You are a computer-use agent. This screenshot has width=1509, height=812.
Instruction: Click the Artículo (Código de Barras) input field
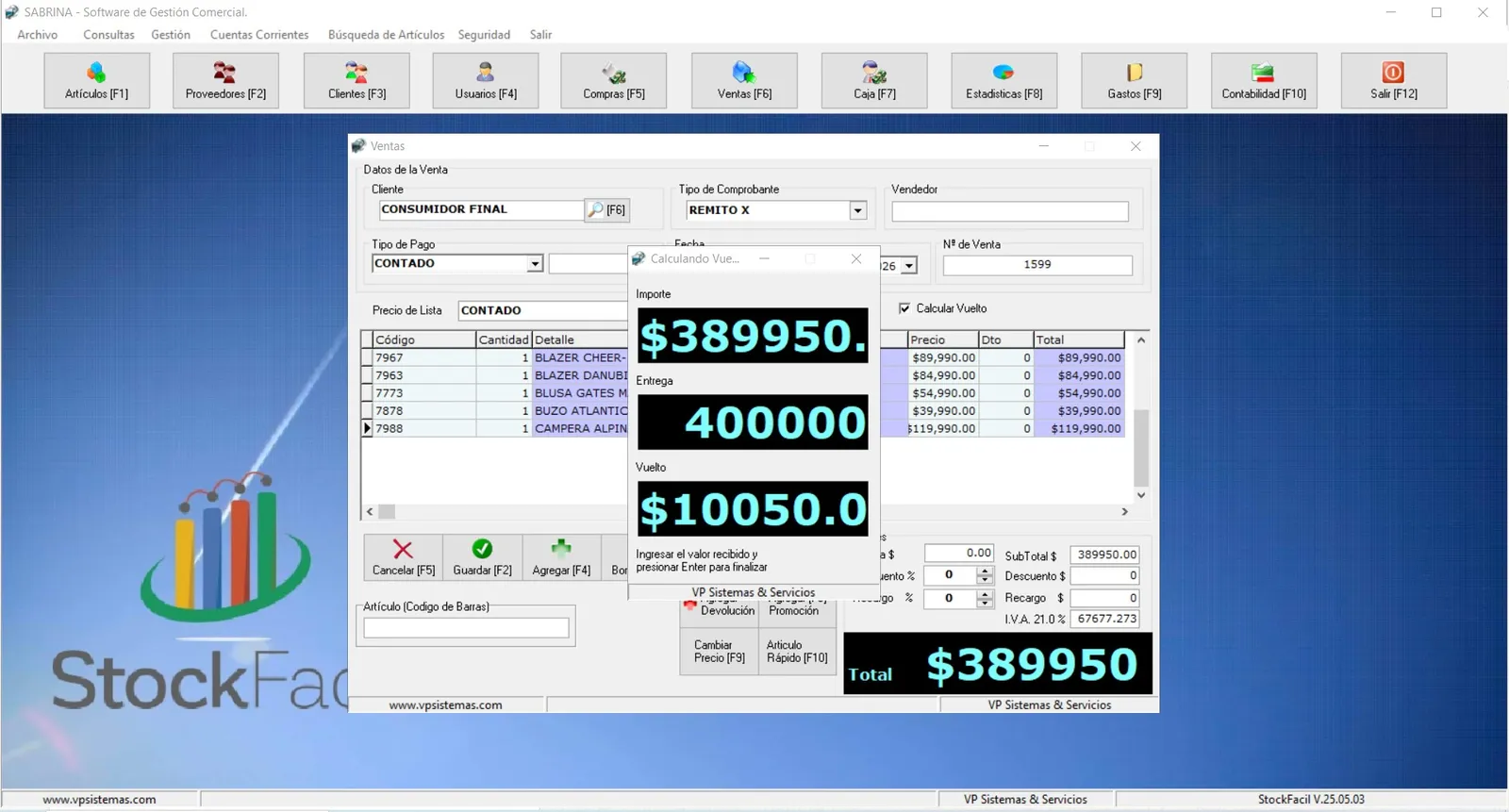[x=466, y=628]
